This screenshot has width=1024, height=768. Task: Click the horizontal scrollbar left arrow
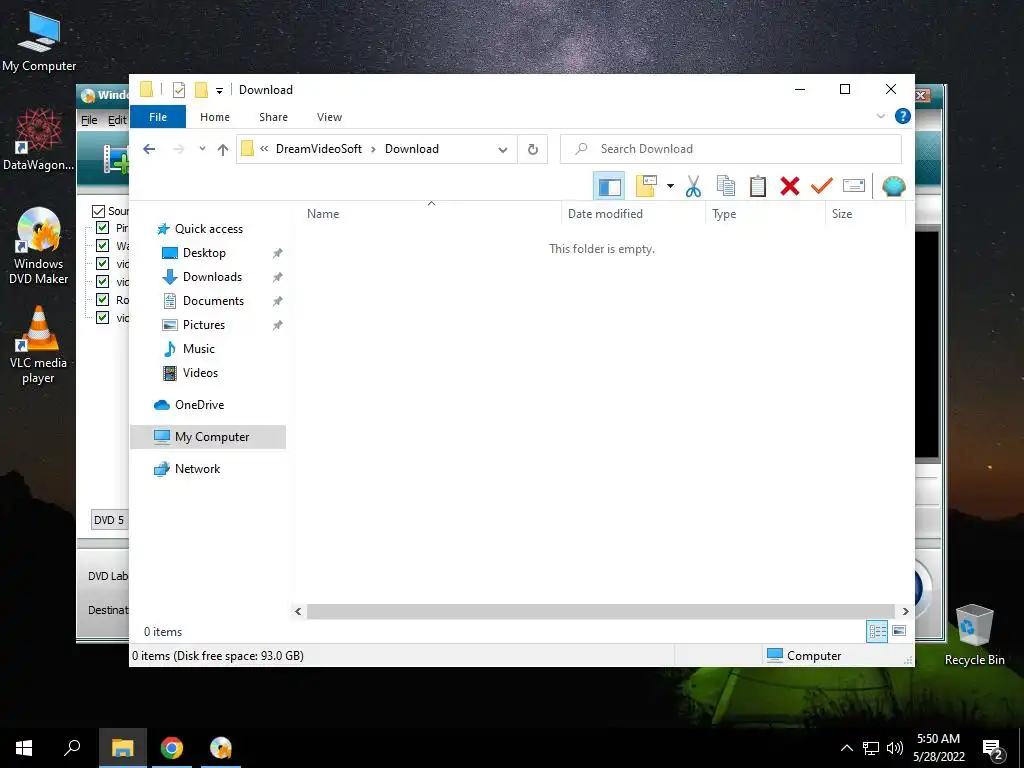coord(298,611)
